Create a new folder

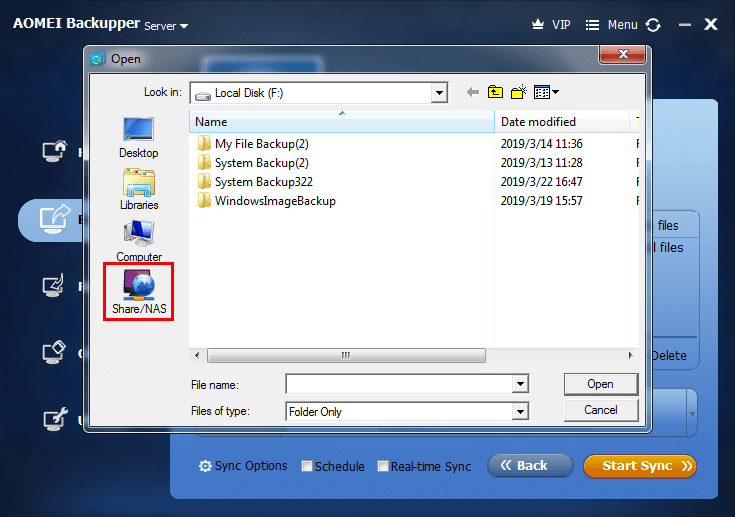click(518, 92)
